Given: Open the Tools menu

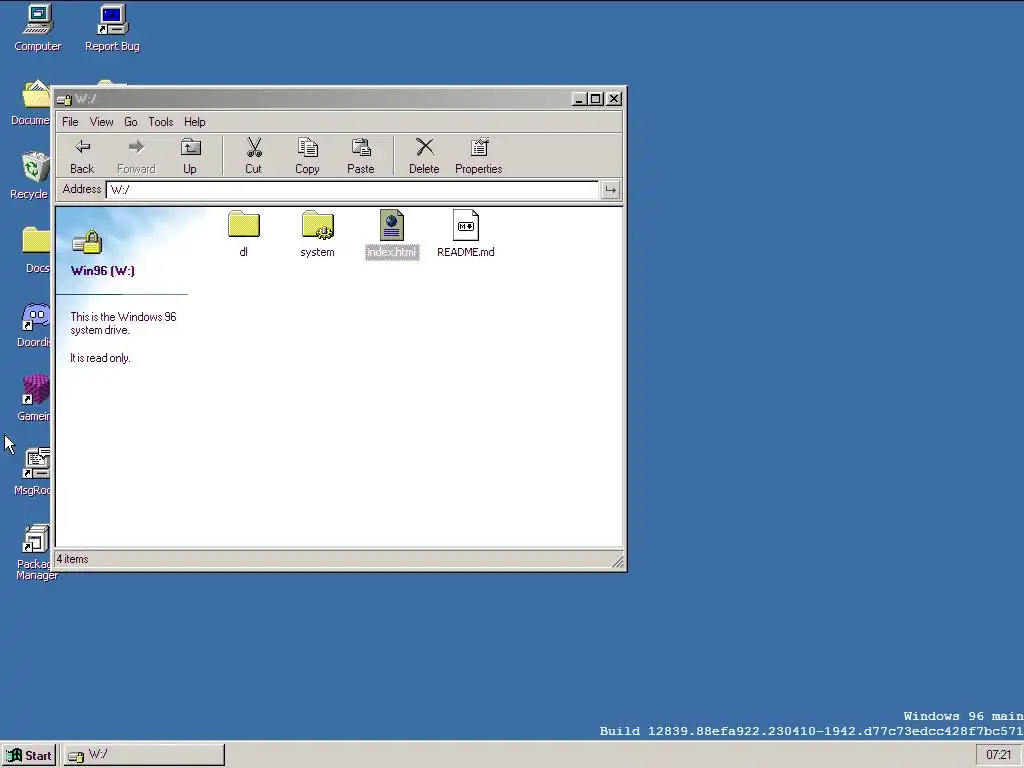Looking at the screenshot, I should click(x=161, y=122).
